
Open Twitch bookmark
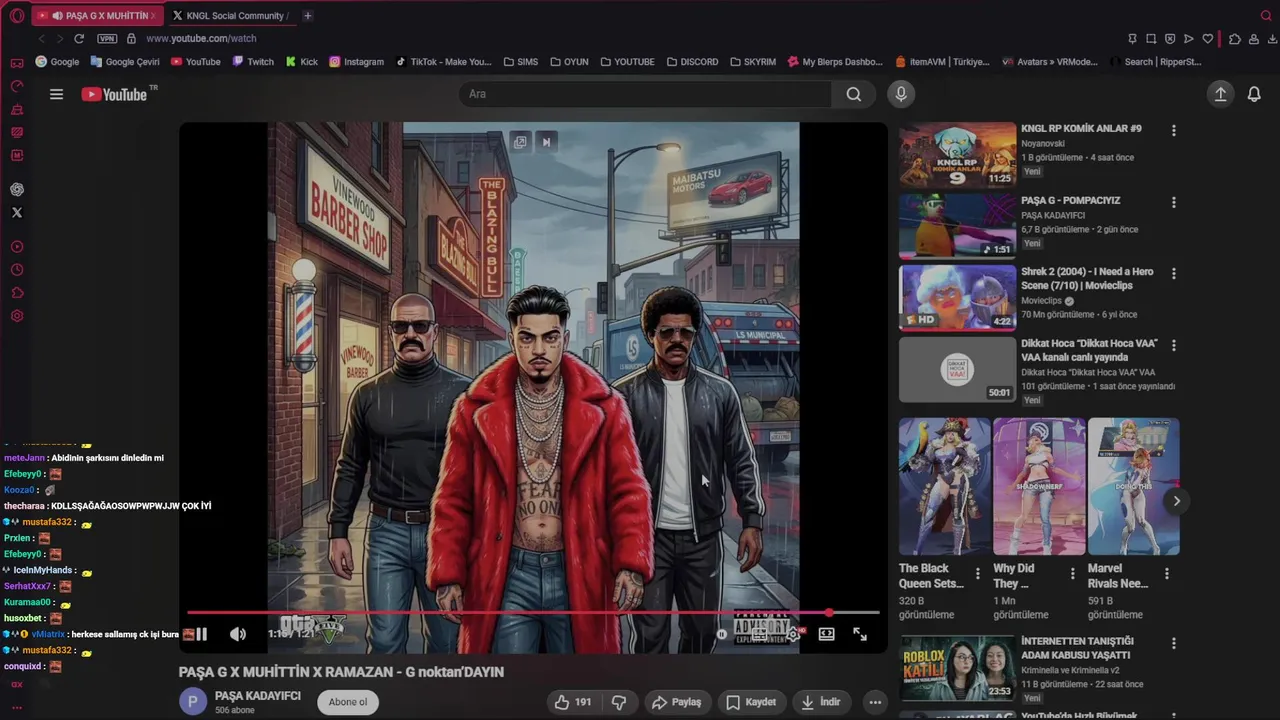pyautogui.click(x=253, y=61)
